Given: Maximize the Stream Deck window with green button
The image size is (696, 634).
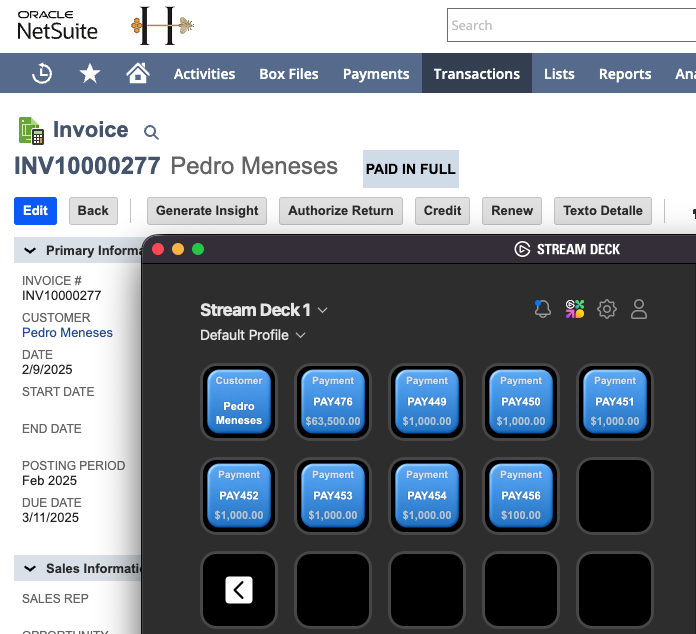Looking at the screenshot, I should (198, 249).
